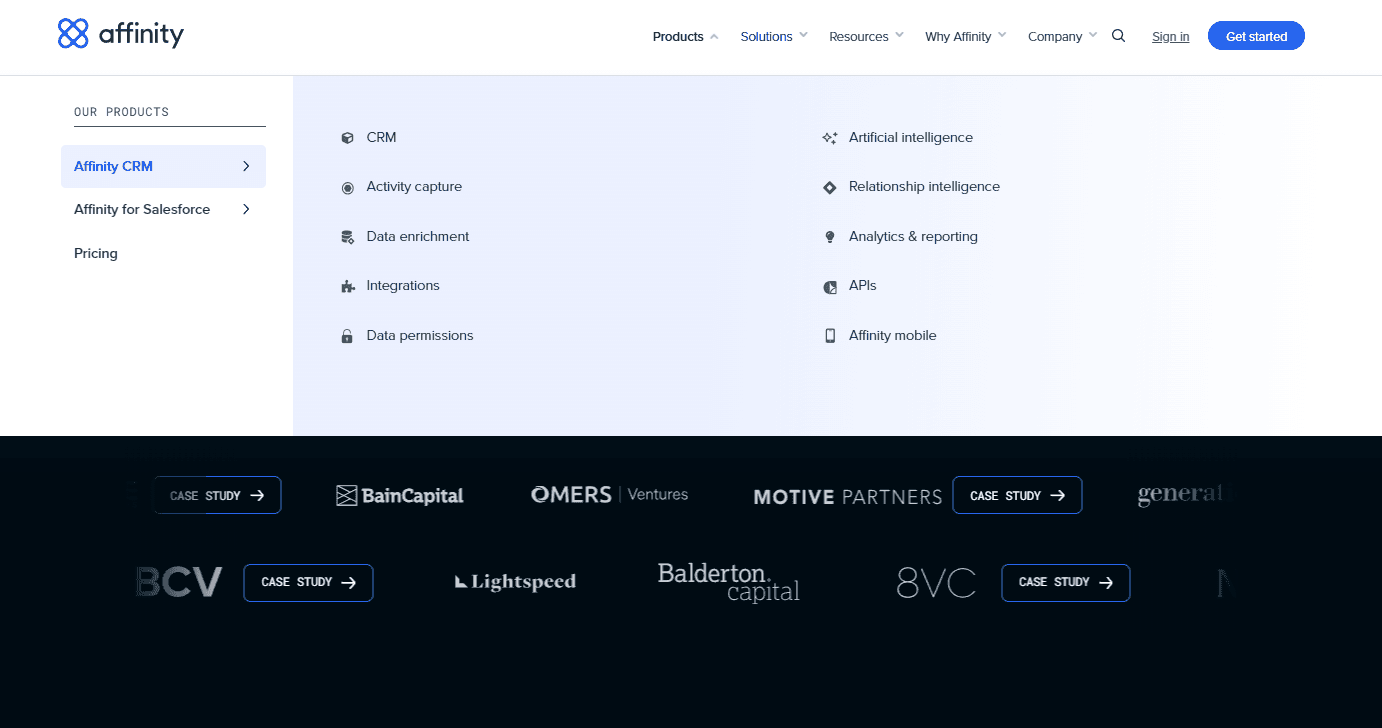The image size is (1382, 728).
Task: Open the Analytics & reporting link
Action: (913, 237)
